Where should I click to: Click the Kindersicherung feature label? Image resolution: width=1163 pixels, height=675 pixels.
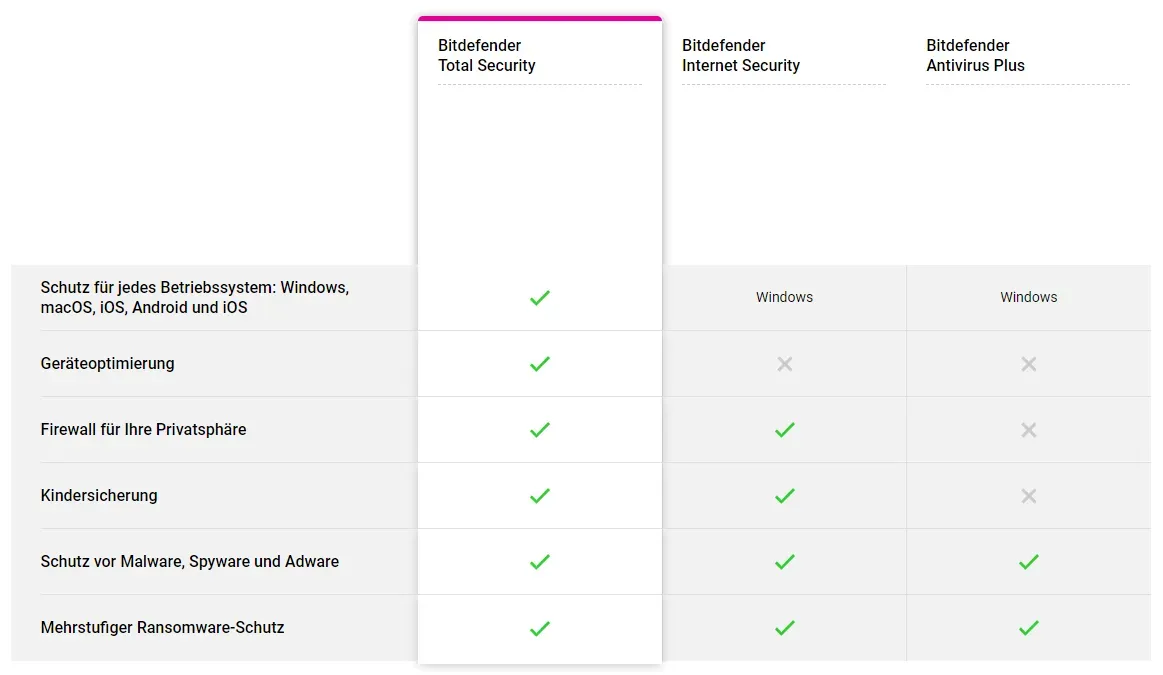[x=99, y=495]
